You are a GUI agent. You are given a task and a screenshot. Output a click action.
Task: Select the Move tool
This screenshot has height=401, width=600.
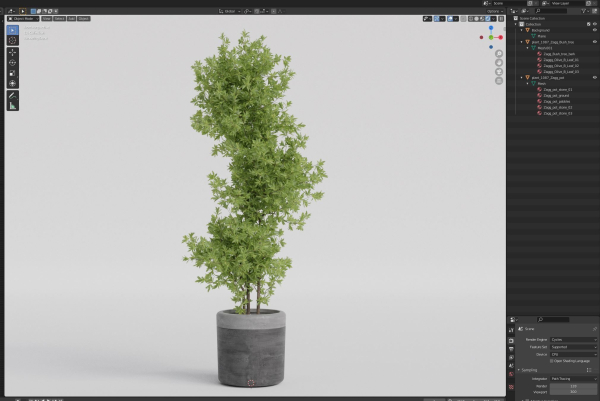point(13,52)
